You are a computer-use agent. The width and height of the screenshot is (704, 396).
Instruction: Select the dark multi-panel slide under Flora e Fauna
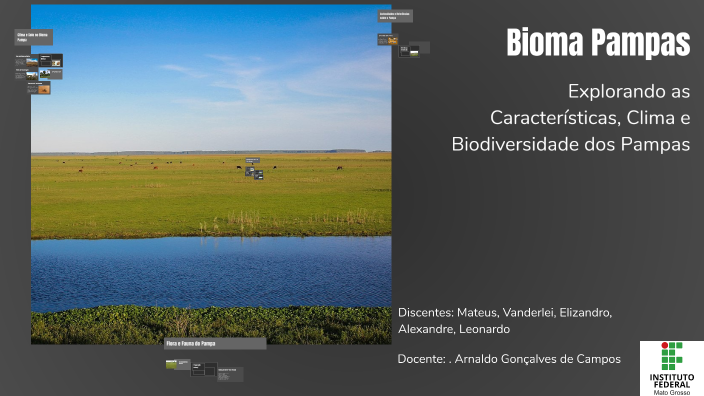[x=204, y=369]
